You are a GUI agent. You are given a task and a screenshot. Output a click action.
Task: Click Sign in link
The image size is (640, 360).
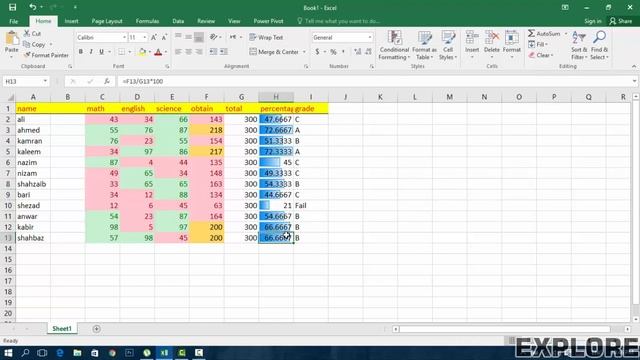(x=593, y=21)
